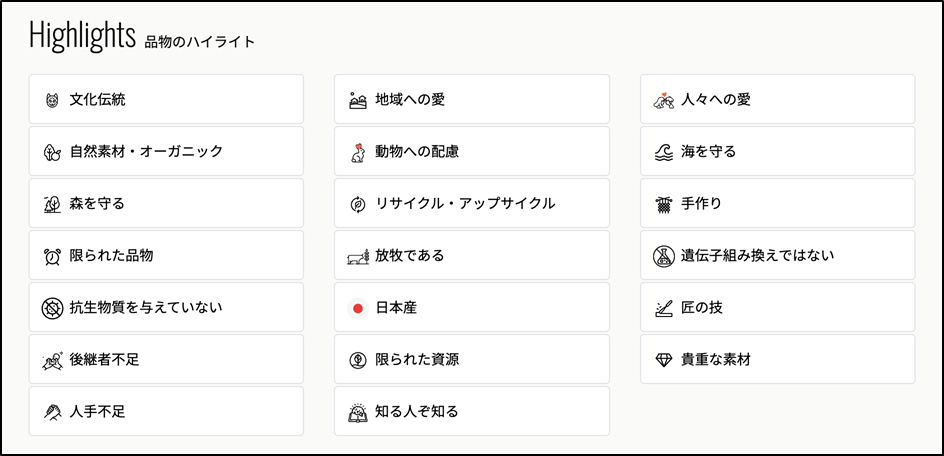
Task: Click the mask icon beside 文化伝統
Action: point(52,100)
